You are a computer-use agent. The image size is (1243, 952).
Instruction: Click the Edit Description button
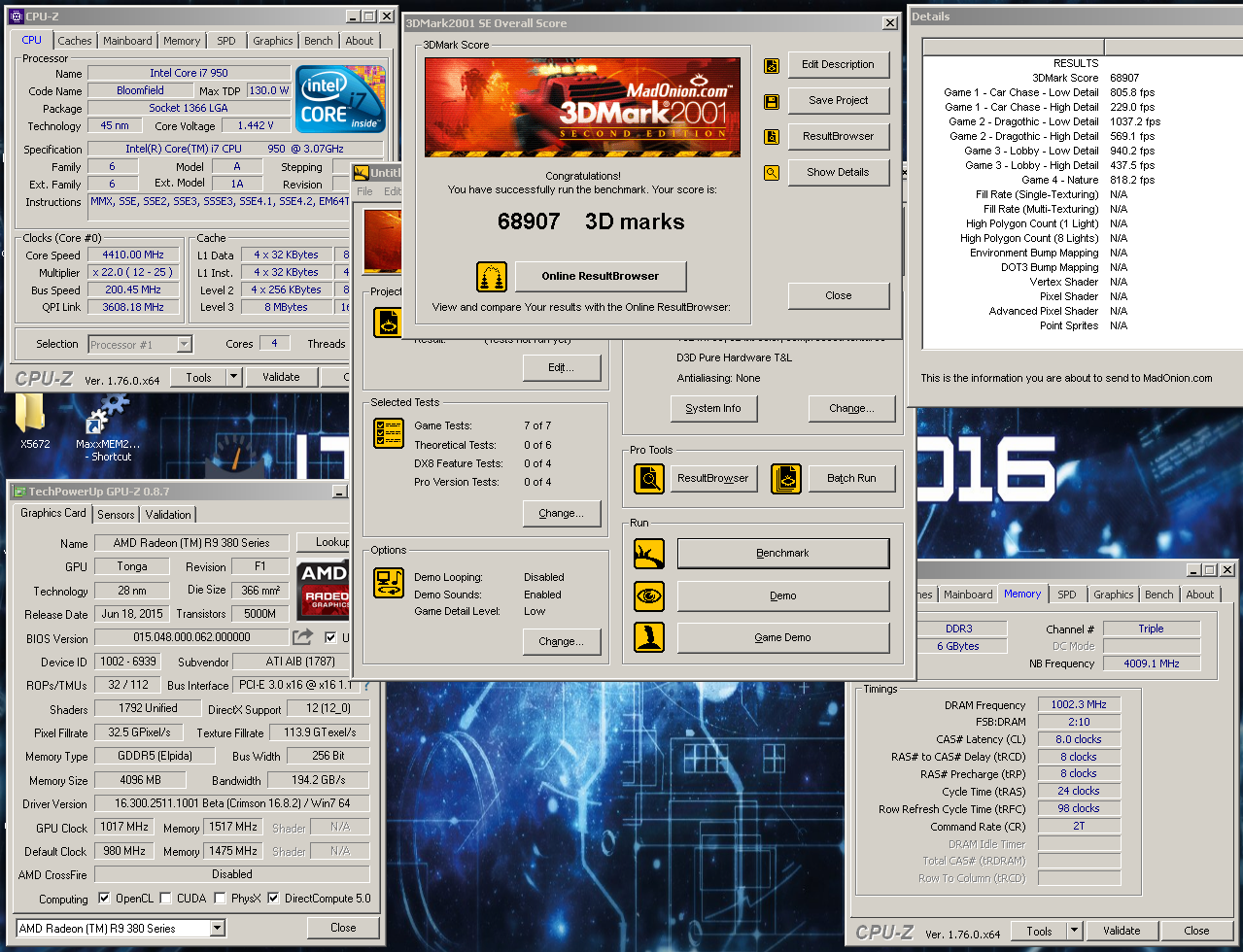click(838, 65)
